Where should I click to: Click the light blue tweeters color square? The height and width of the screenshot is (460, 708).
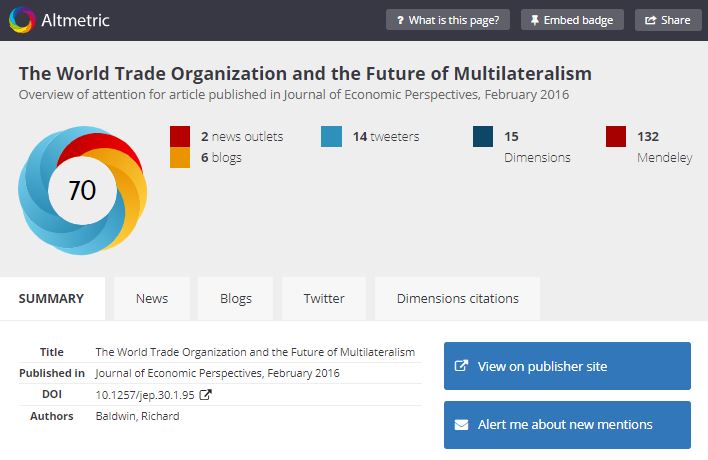(332, 137)
